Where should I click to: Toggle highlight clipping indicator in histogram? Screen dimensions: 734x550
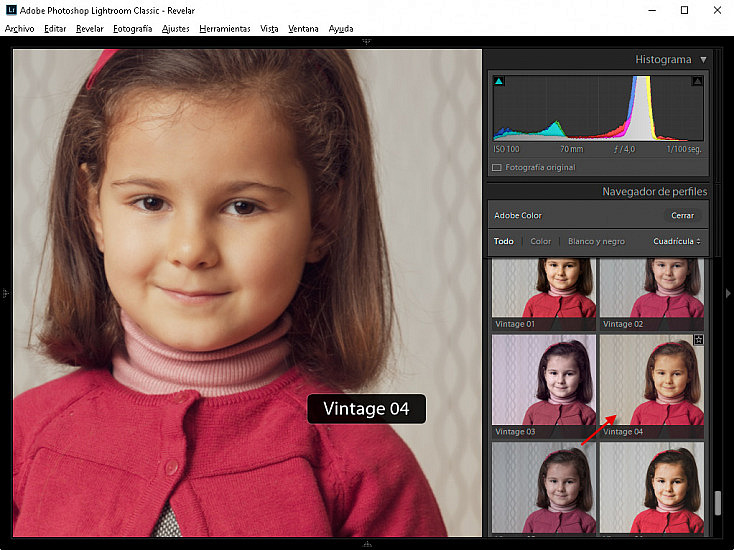coord(697,81)
